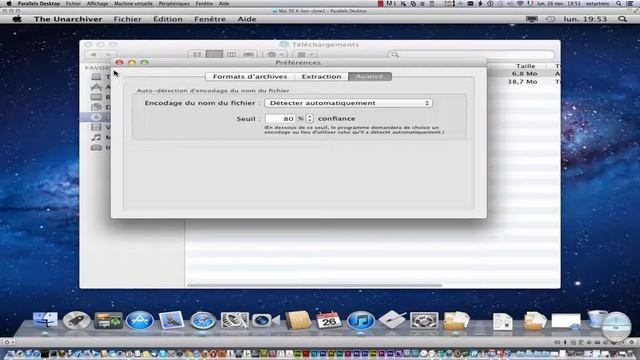The width and height of the screenshot is (640, 360).
Task: Select Applications icon in Finder sidebar
Action: tap(96, 87)
